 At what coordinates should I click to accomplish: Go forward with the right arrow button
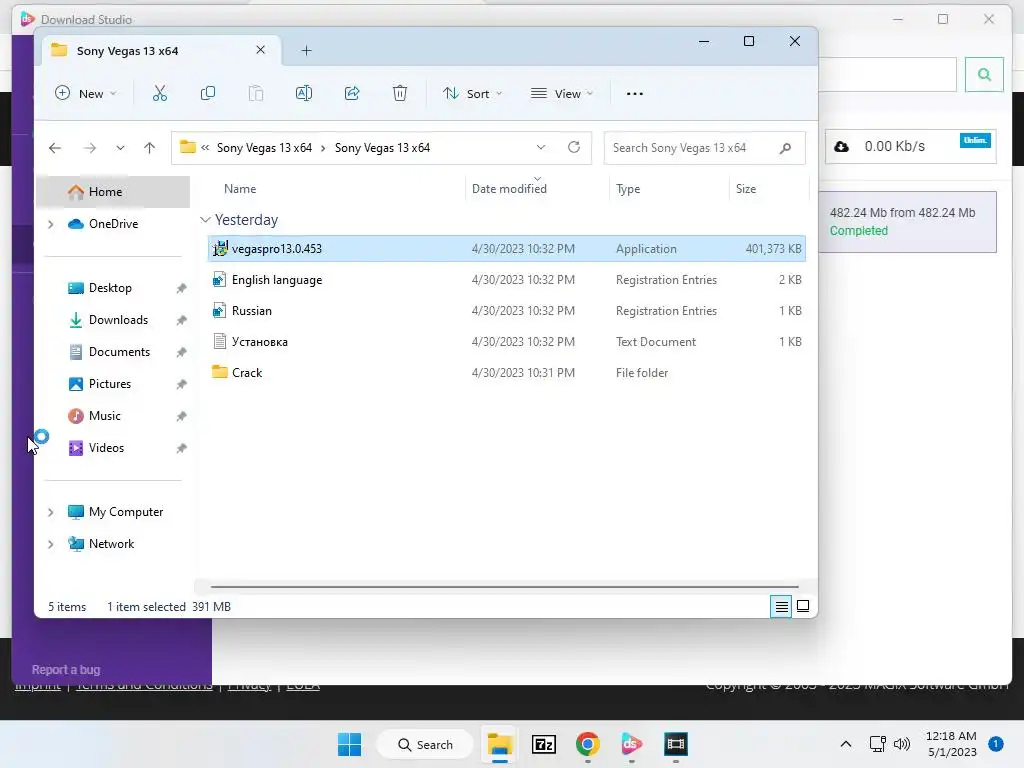point(89,148)
